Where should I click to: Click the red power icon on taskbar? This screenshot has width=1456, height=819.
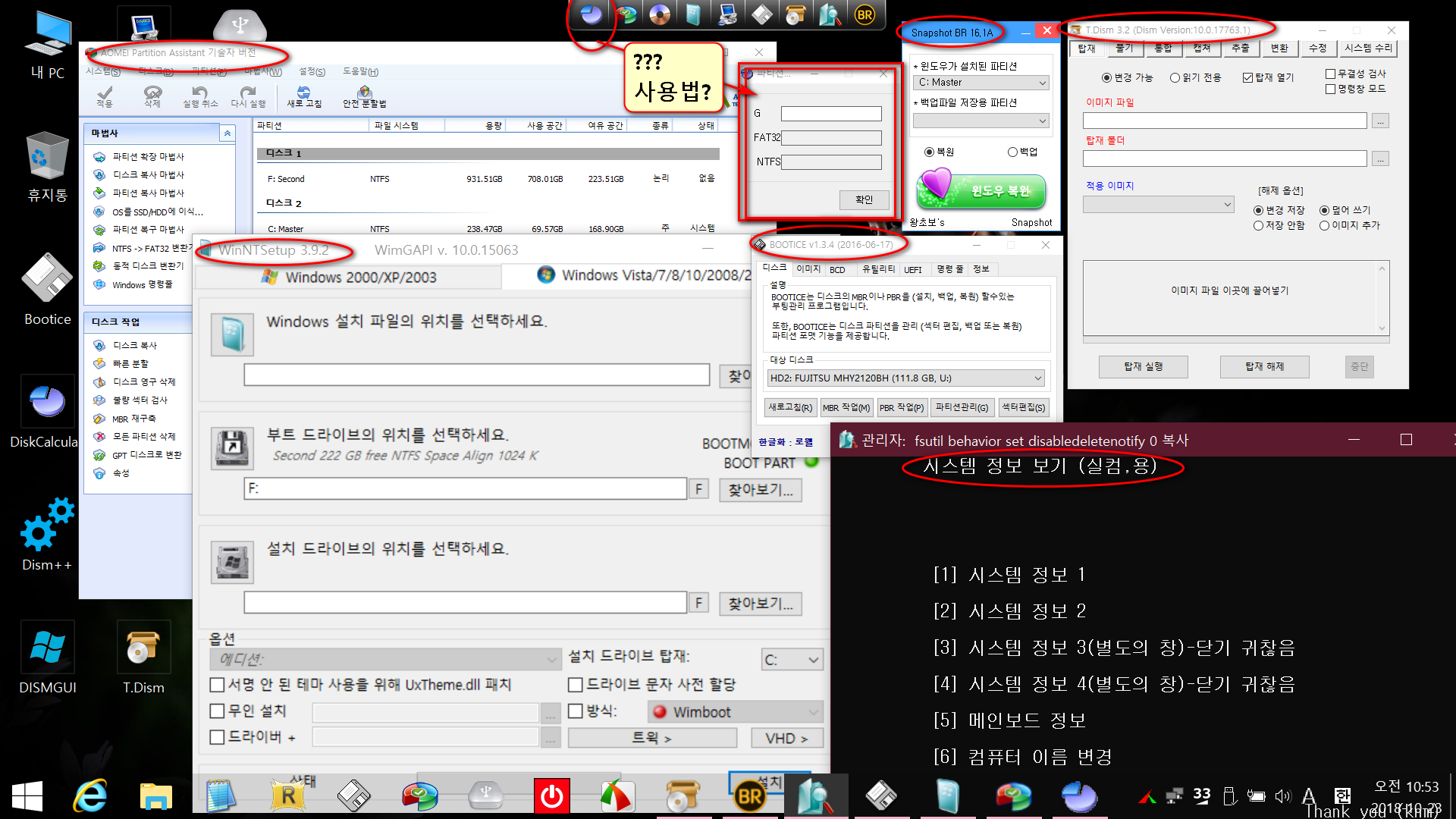tap(551, 796)
